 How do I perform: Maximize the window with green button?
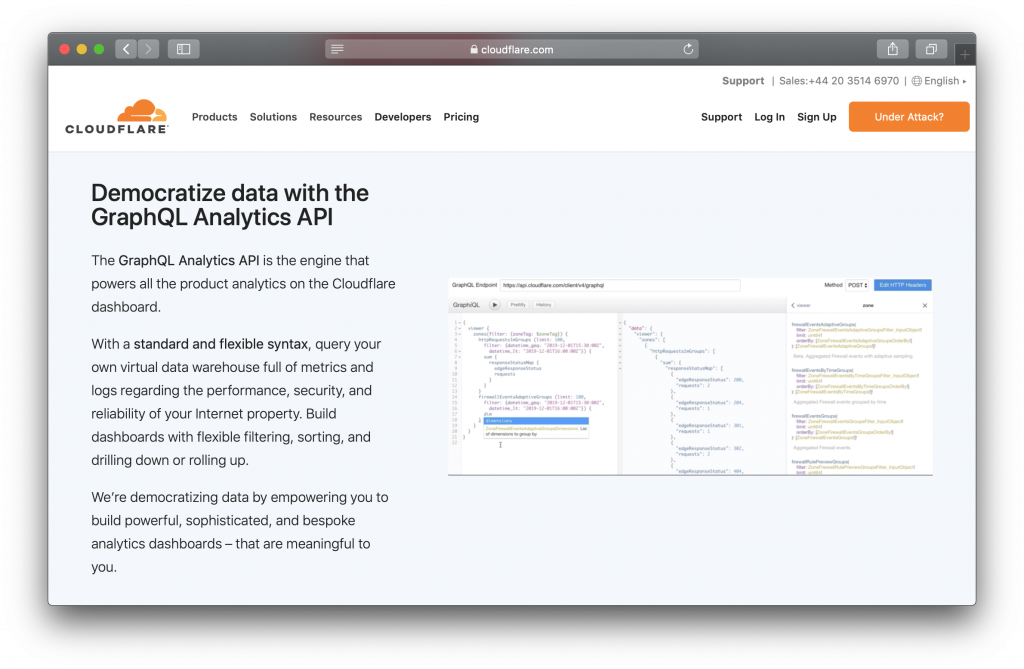[99, 49]
